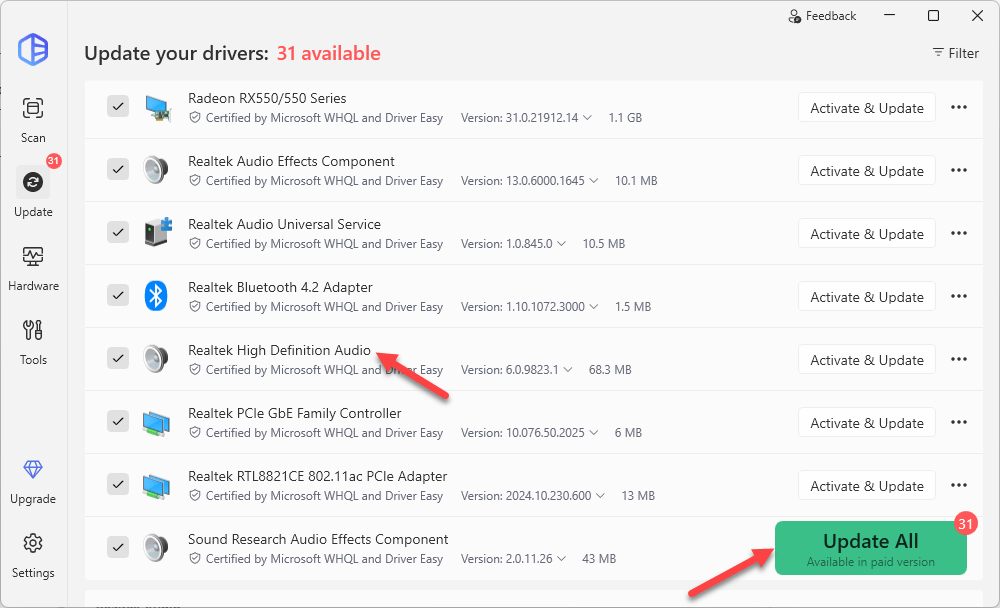Open more options for Radeon RX550 driver
This screenshot has height=608, width=1000.
pyautogui.click(x=958, y=108)
